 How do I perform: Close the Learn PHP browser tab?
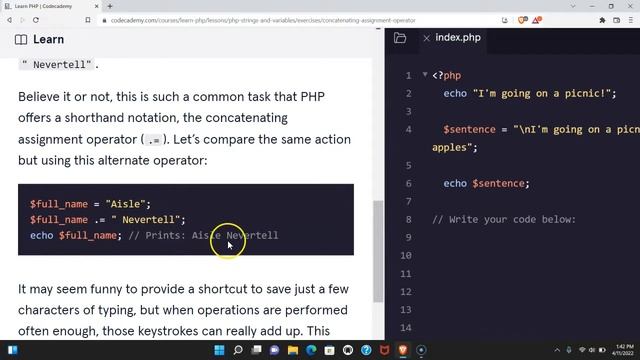pyautogui.click(x=96, y=6)
